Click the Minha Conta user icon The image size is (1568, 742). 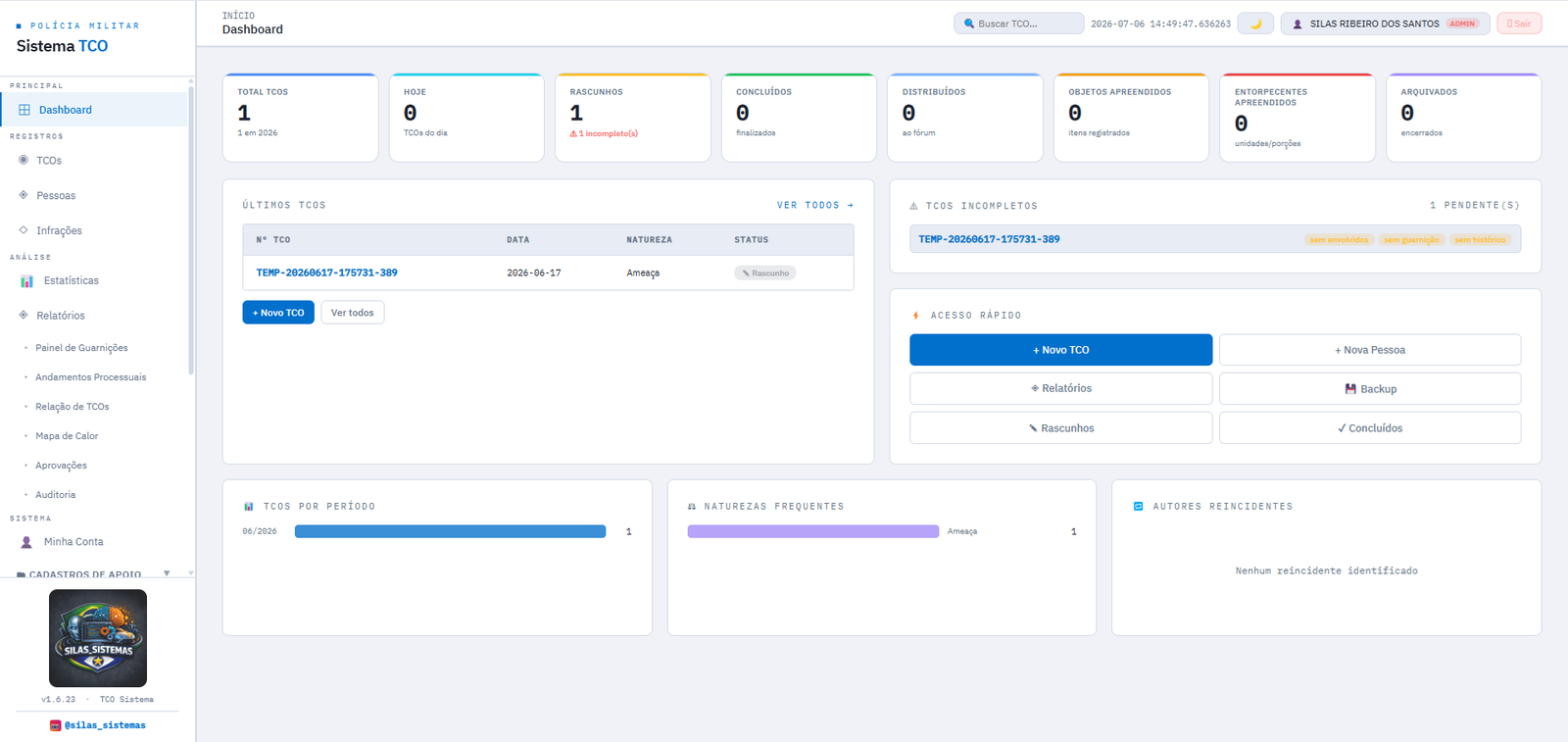click(x=26, y=542)
